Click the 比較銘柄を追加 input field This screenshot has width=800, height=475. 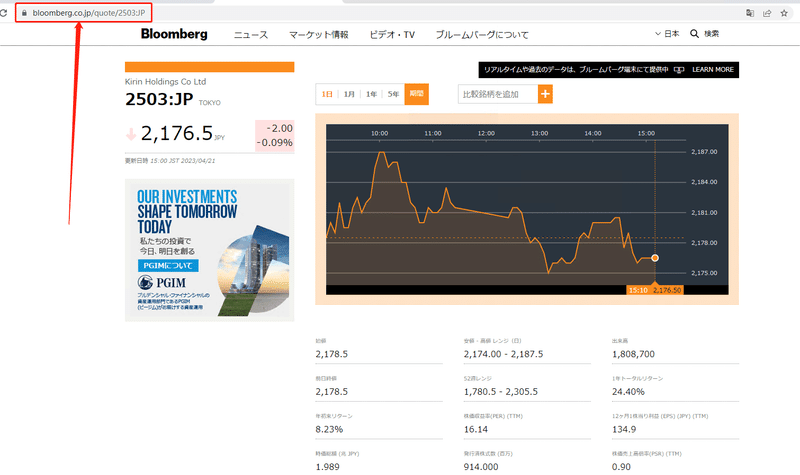point(498,94)
